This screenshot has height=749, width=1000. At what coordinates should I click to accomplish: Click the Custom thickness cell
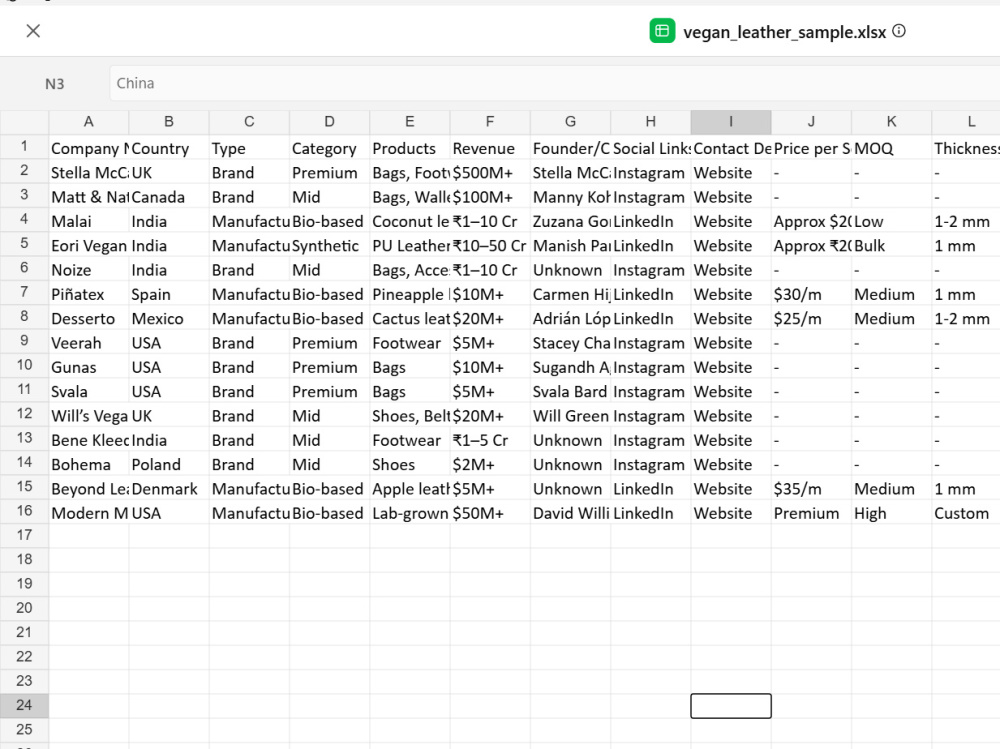966,513
